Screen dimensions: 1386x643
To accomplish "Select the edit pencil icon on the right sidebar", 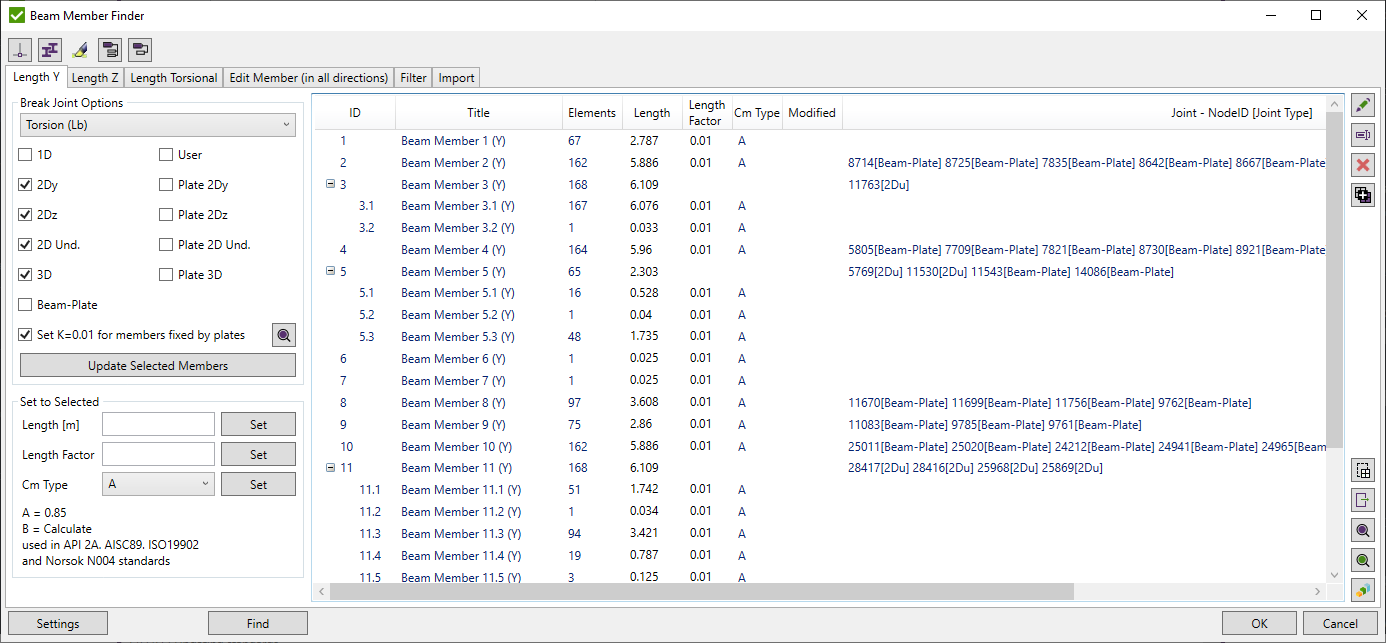I will coord(1363,104).
